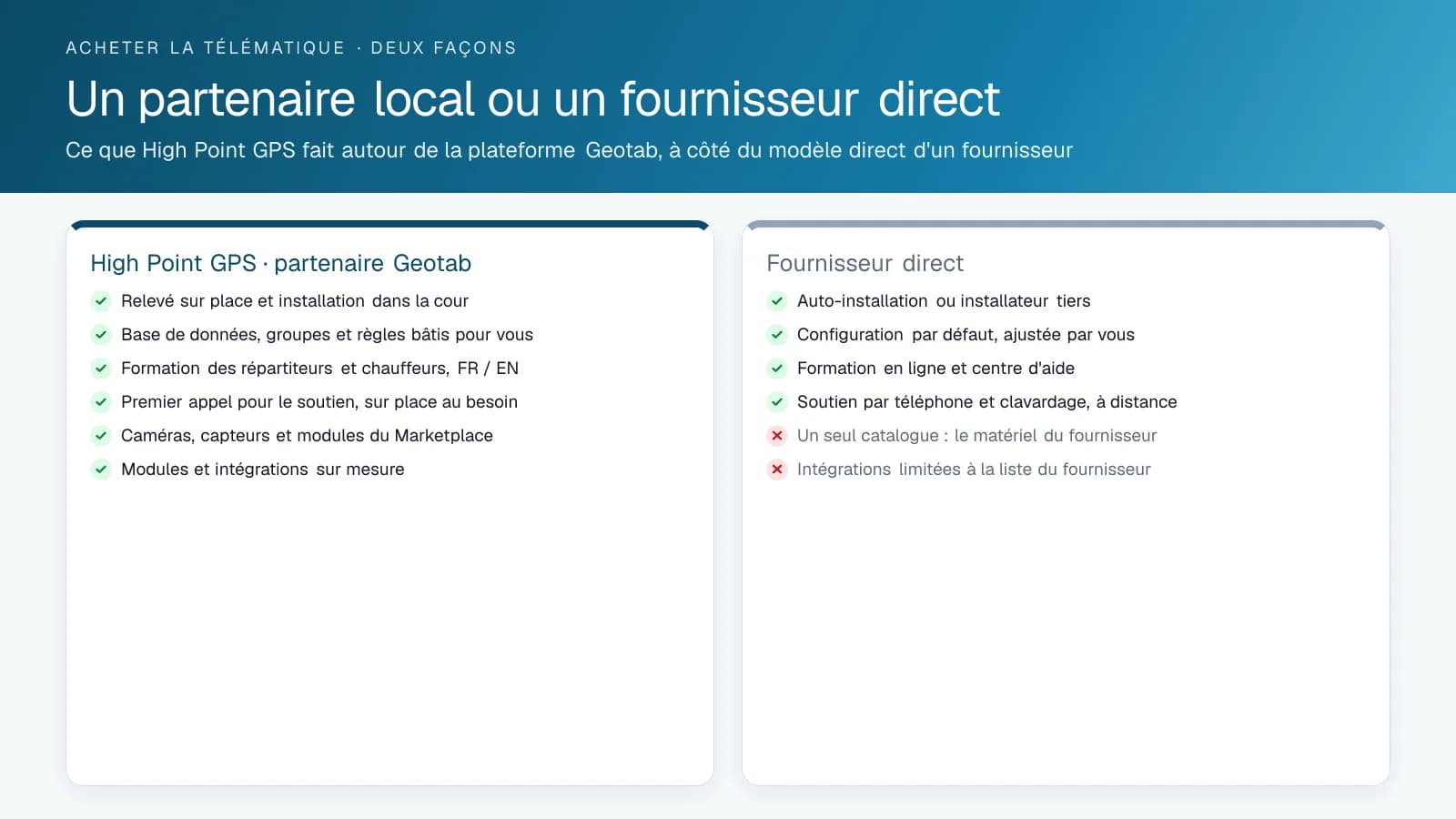1456x819 pixels.
Task: Click the check icon beside 'Formation des répartiteurs'
Action: click(101, 369)
